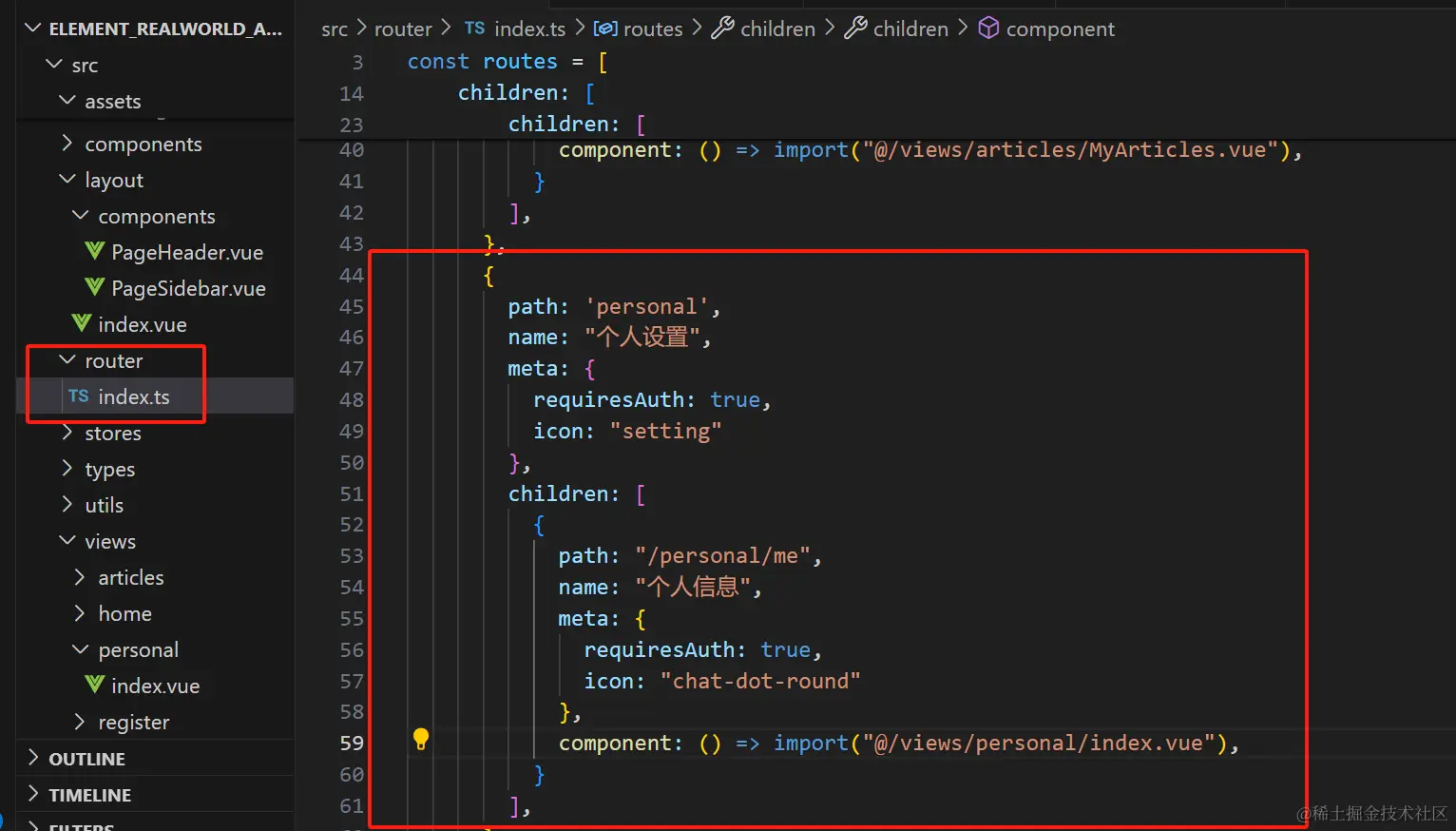
Task: Click the sticky header 'const routes = ['
Action: 508,62
